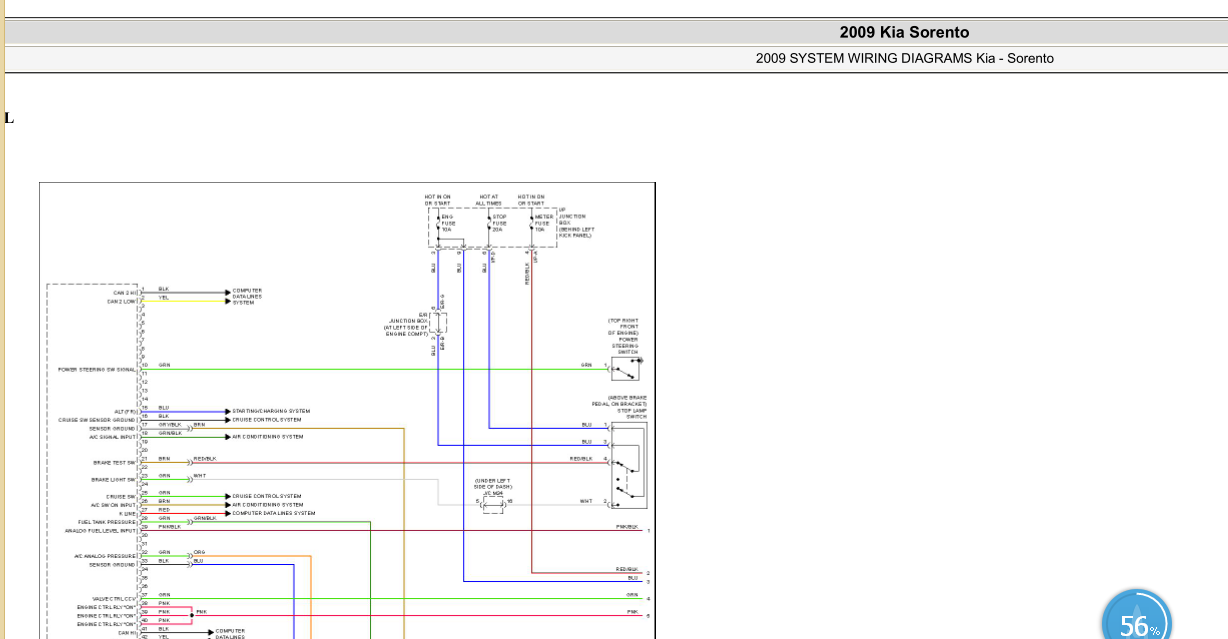Viewport: 1228px width, 639px height.
Task: Click the 'ALT (FR)' pin label
Action: pyautogui.click(x=125, y=411)
